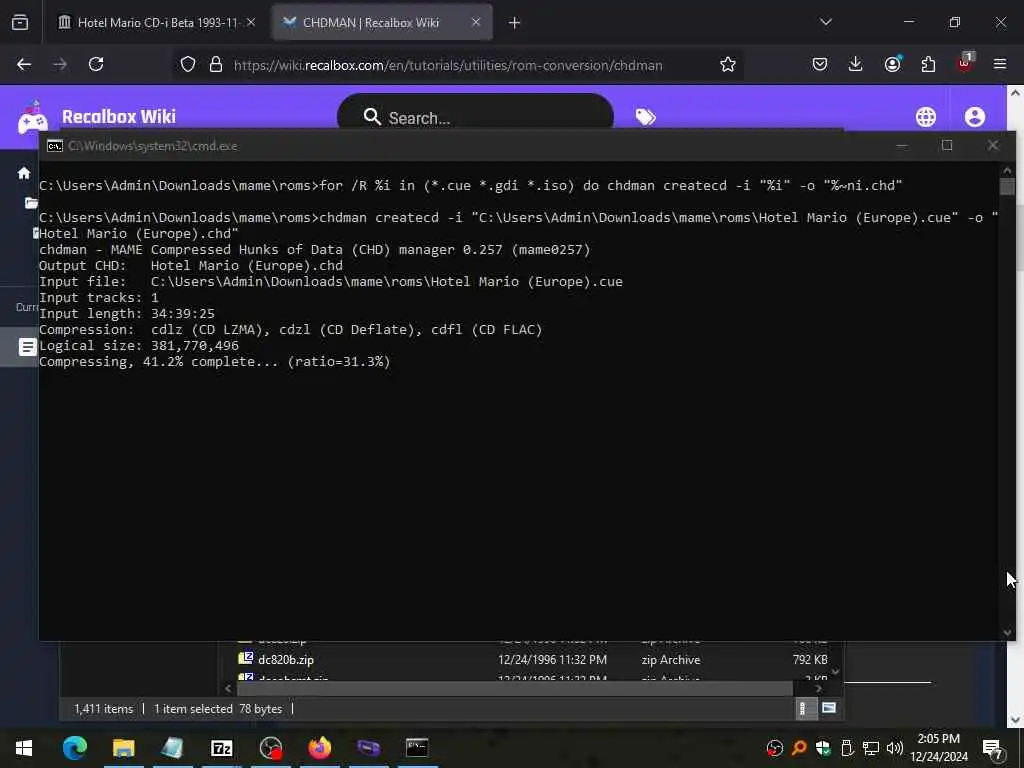The width and height of the screenshot is (1024, 768).
Task: Expand the list all tabs dropdown
Action: (826, 22)
